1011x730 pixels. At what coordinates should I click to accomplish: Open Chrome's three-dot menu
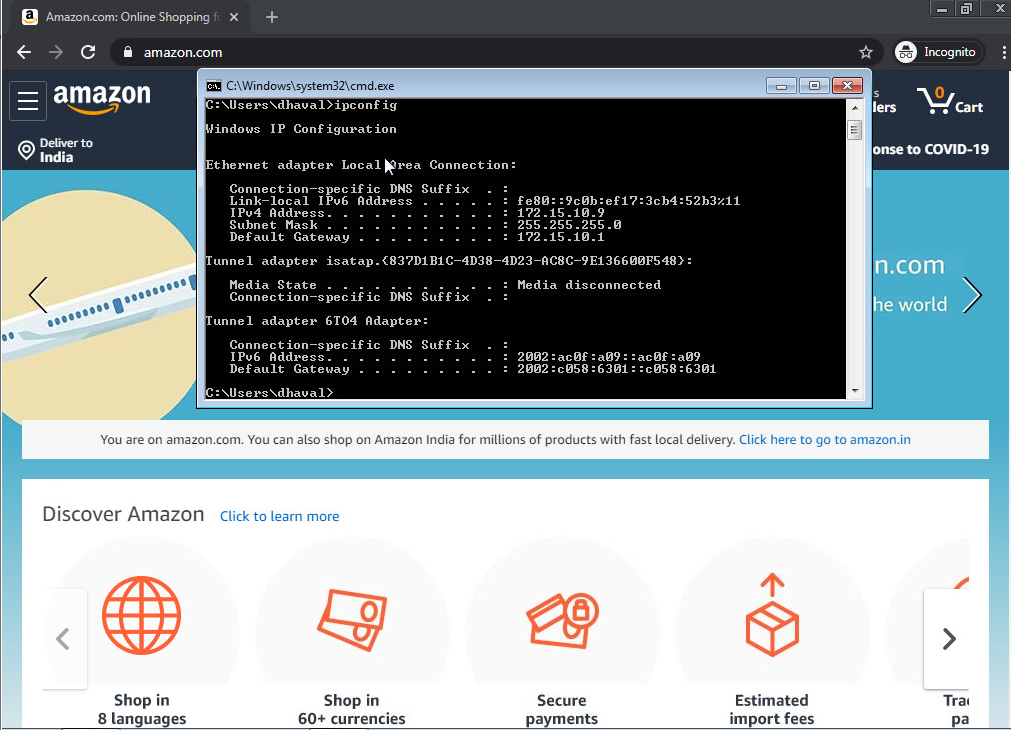coord(1003,52)
